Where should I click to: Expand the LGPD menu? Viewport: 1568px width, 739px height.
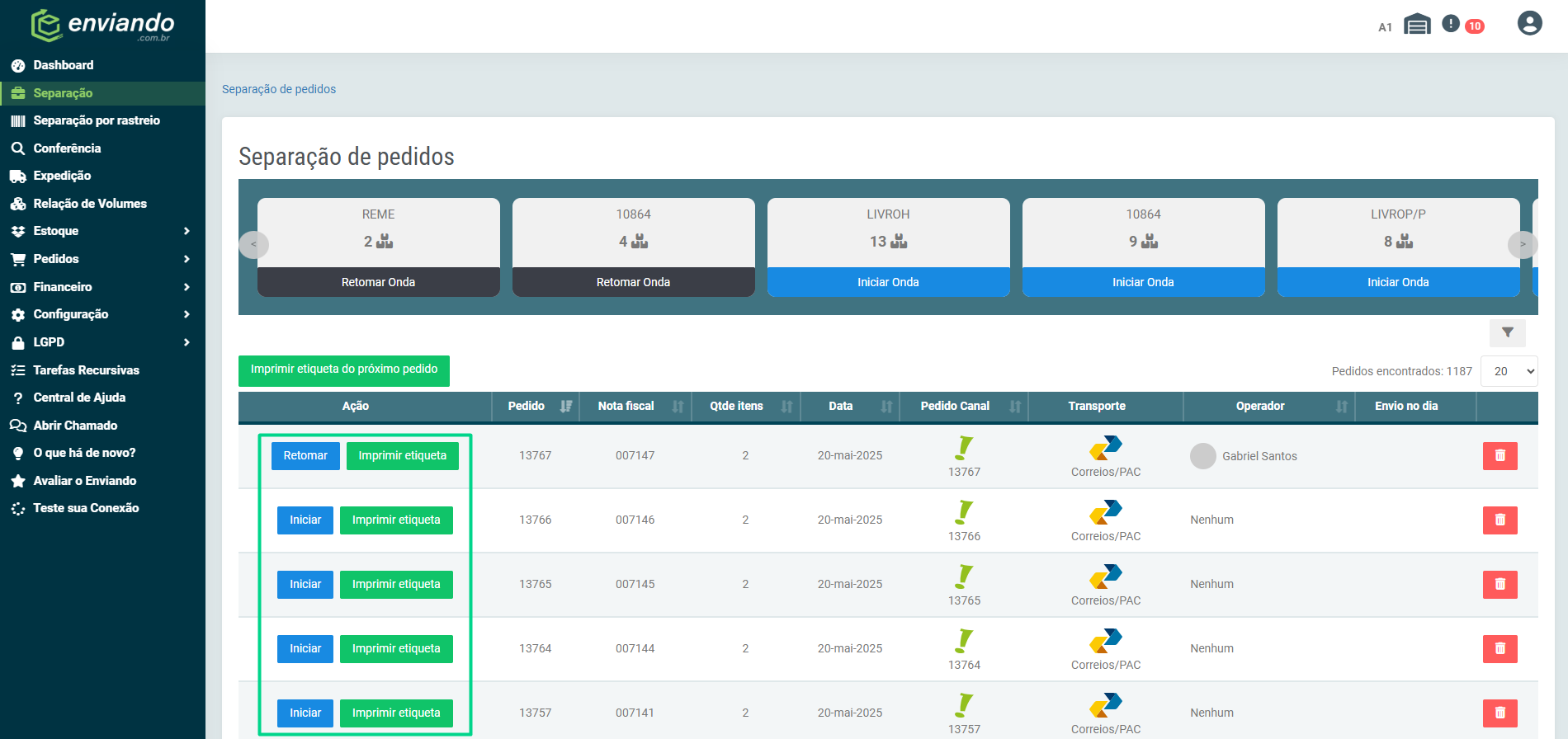click(x=102, y=342)
